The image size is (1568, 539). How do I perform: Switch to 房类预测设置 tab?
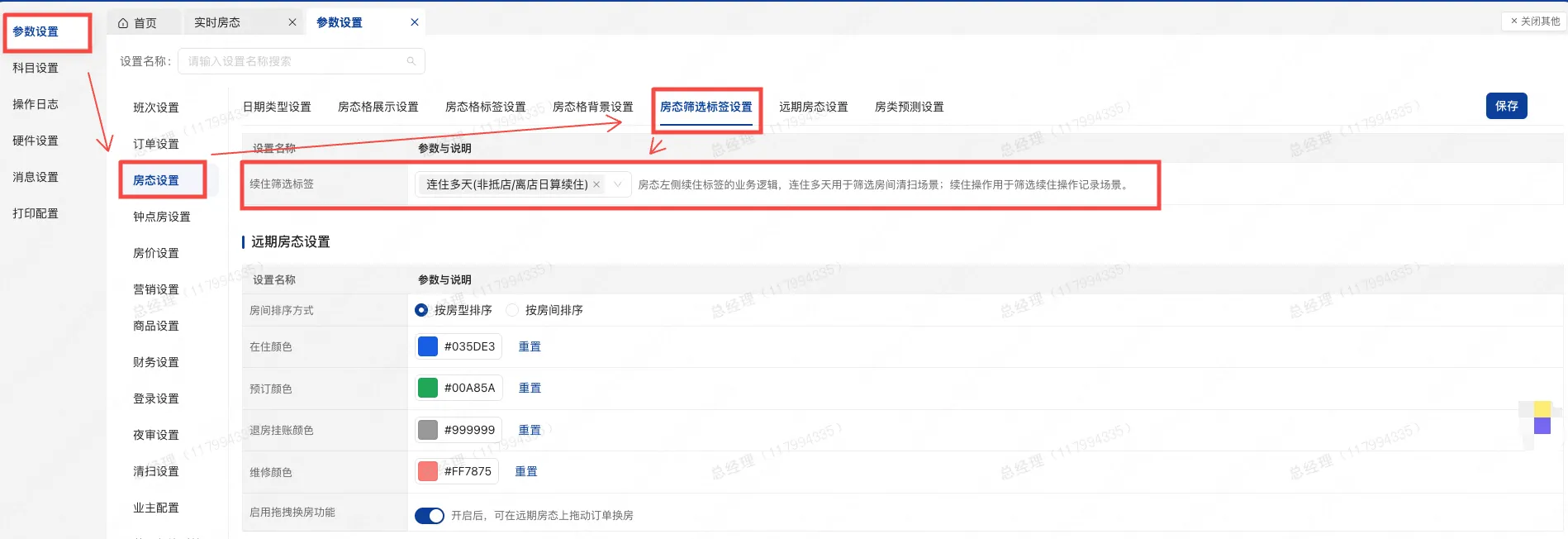(x=910, y=107)
